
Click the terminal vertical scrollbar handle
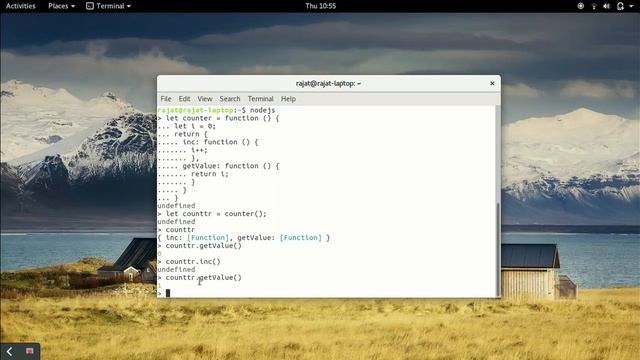pyautogui.click(x=498, y=249)
